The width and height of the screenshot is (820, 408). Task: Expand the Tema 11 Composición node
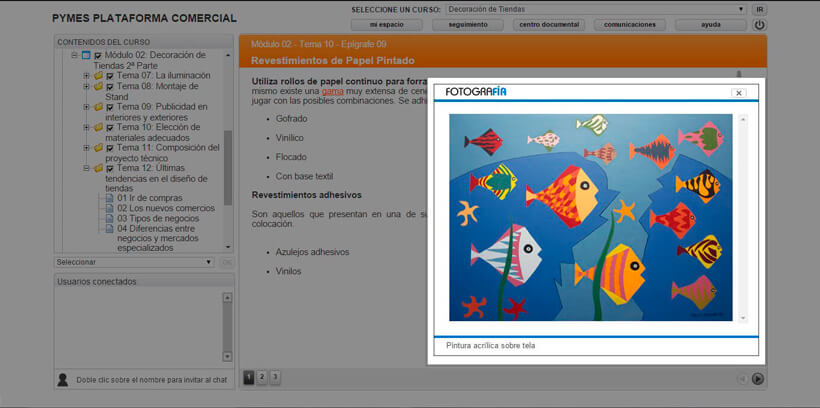pyautogui.click(x=86, y=148)
